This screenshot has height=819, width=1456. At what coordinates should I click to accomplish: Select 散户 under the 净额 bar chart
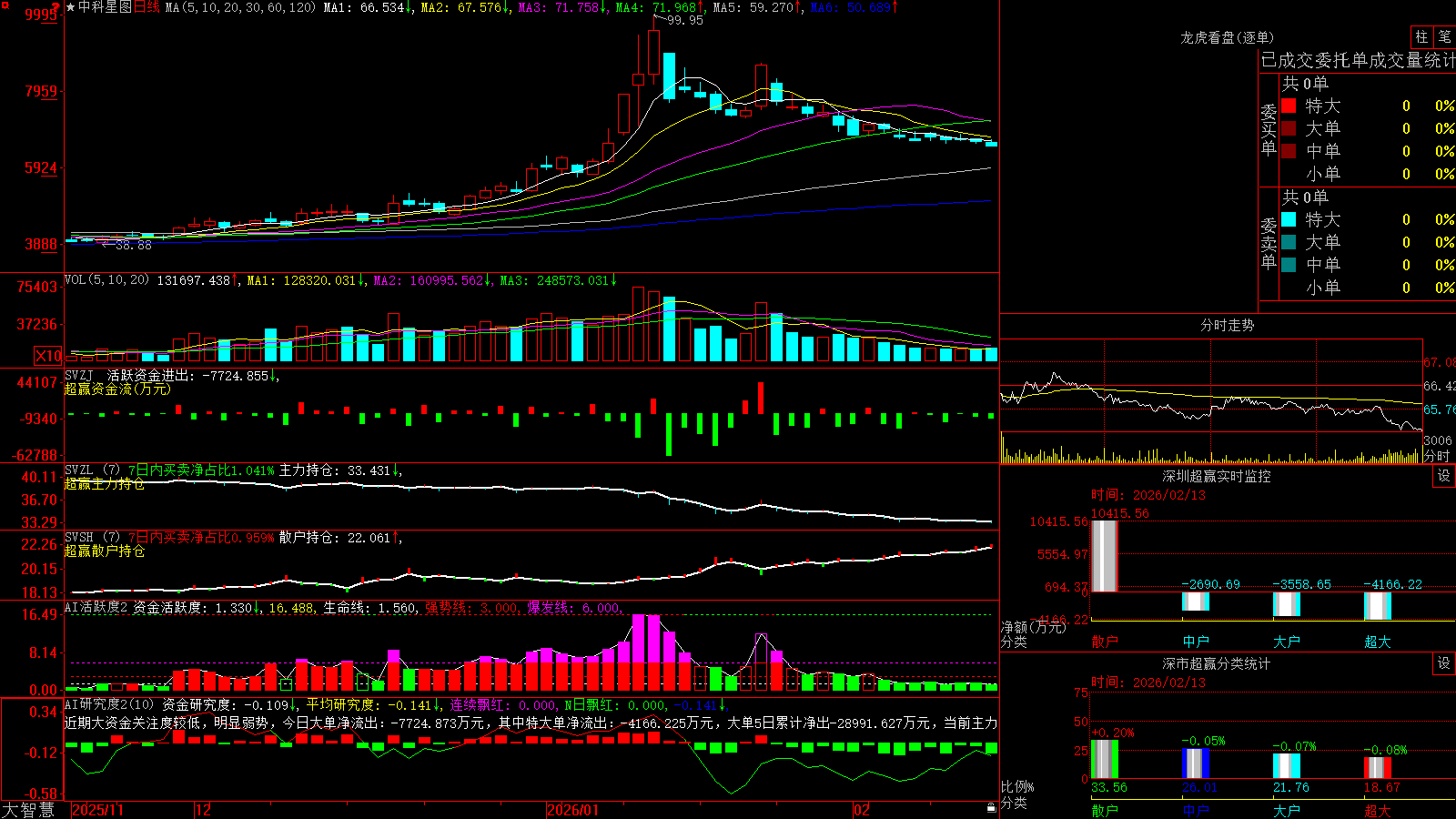tap(1105, 642)
